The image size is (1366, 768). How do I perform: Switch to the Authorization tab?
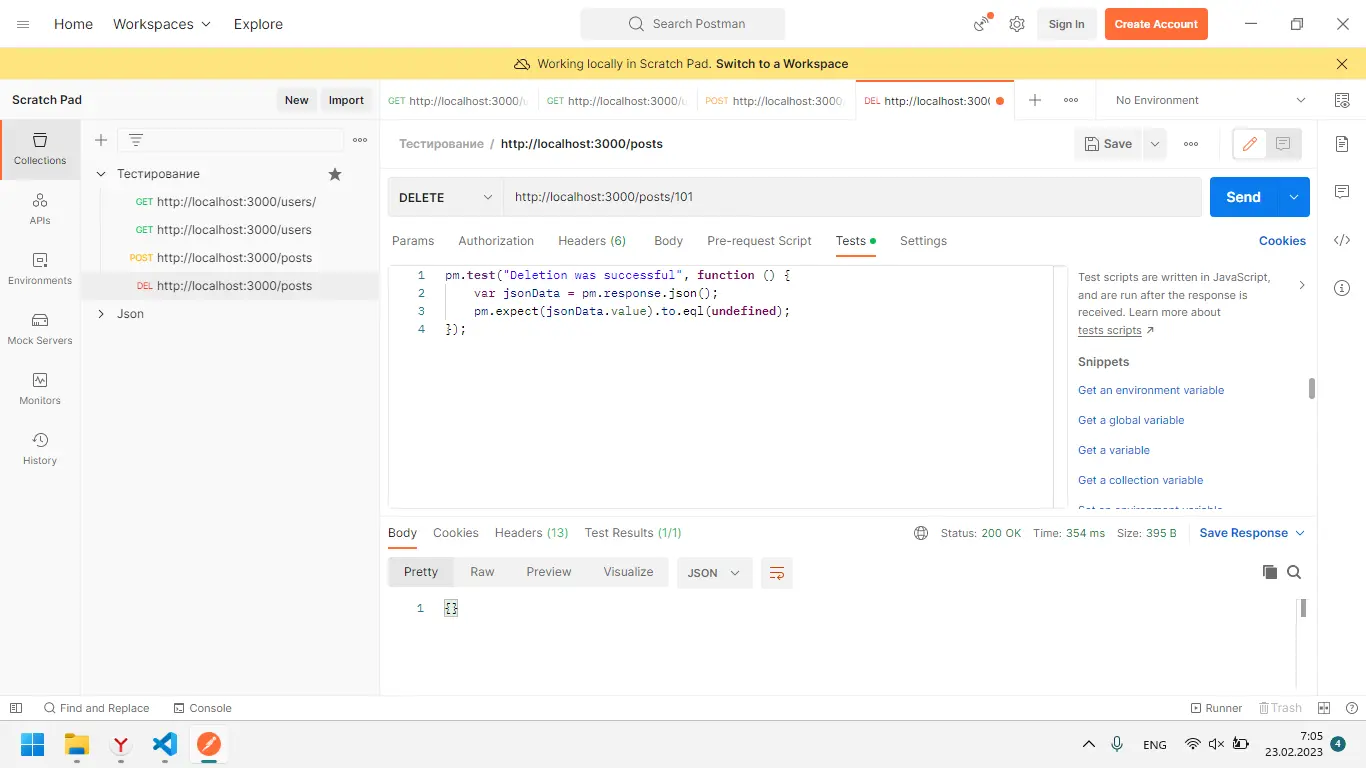click(496, 241)
